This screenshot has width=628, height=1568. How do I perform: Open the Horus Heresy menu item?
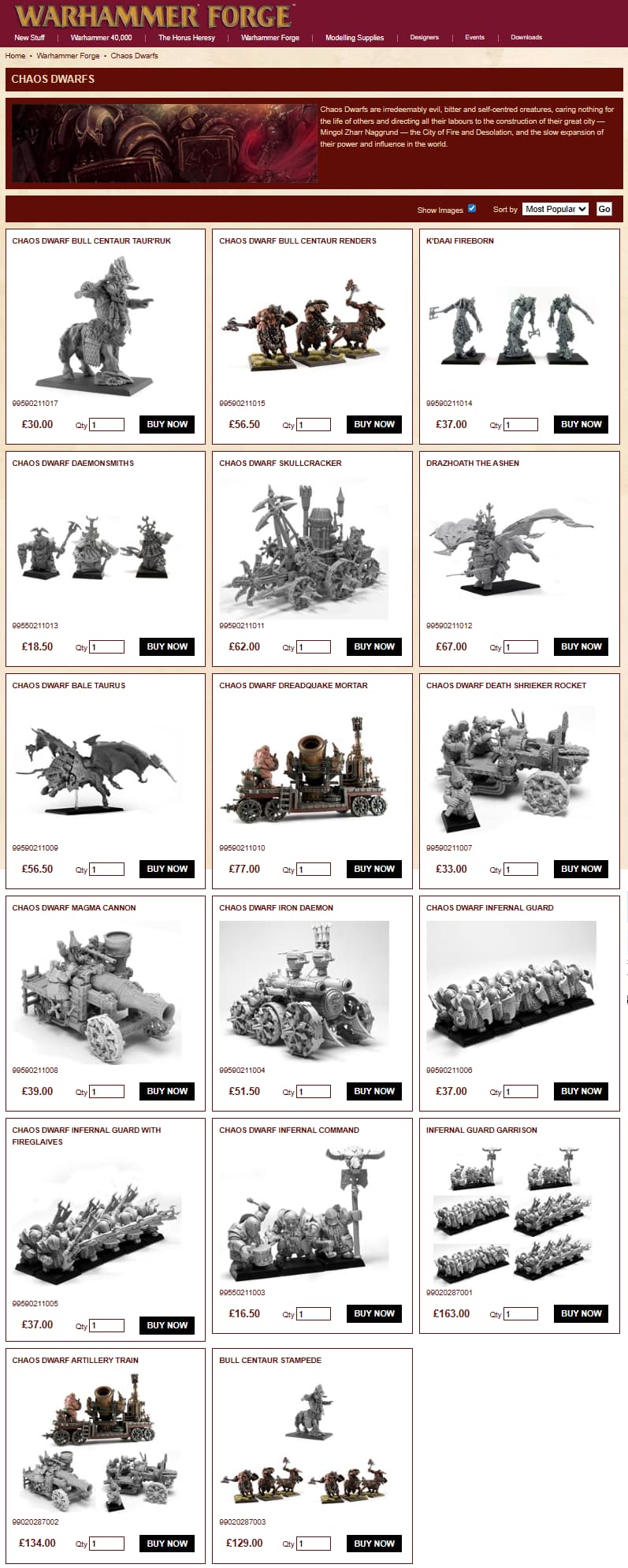click(187, 37)
